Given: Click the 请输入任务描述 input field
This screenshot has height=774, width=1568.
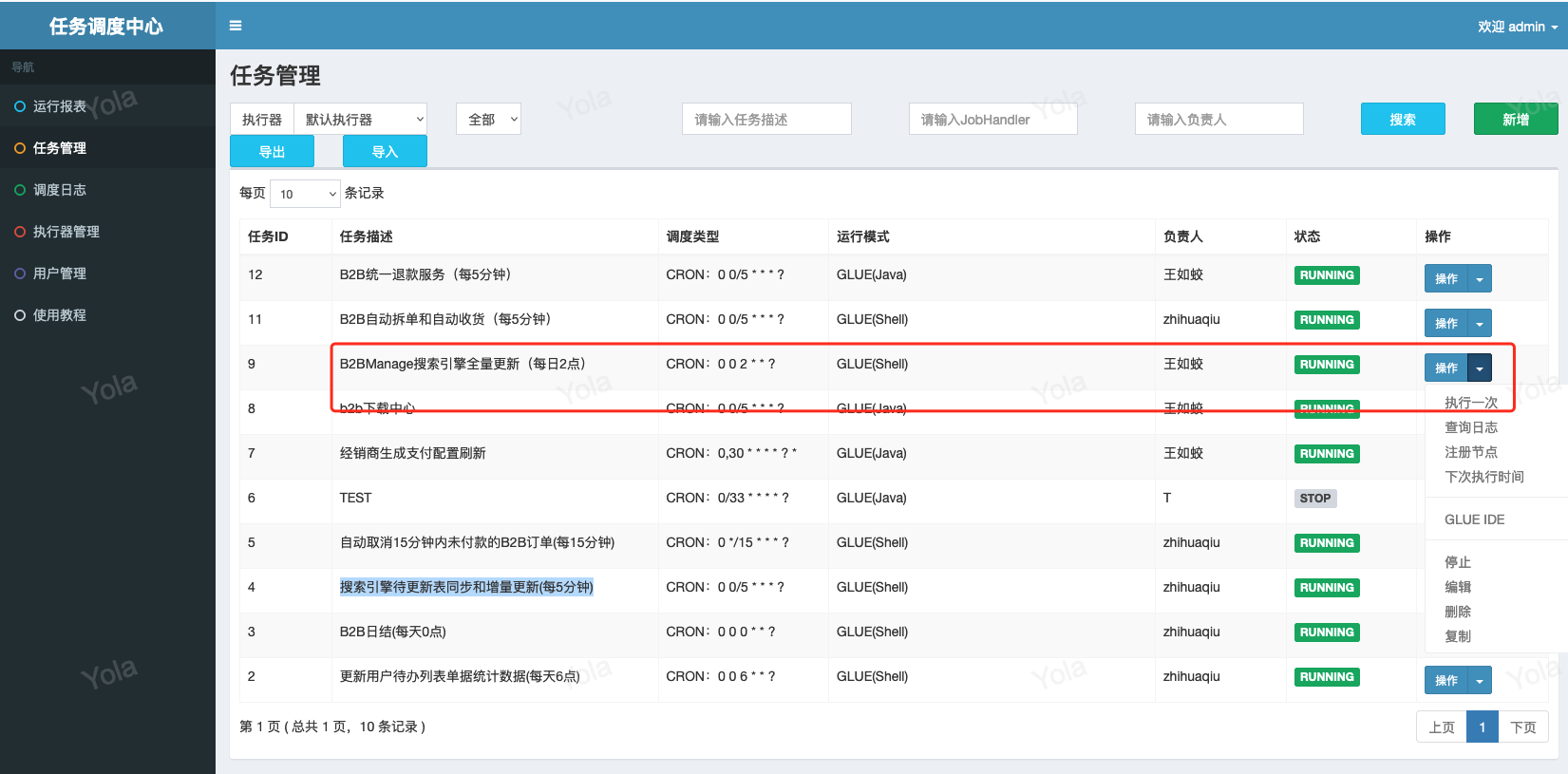Looking at the screenshot, I should [765, 120].
